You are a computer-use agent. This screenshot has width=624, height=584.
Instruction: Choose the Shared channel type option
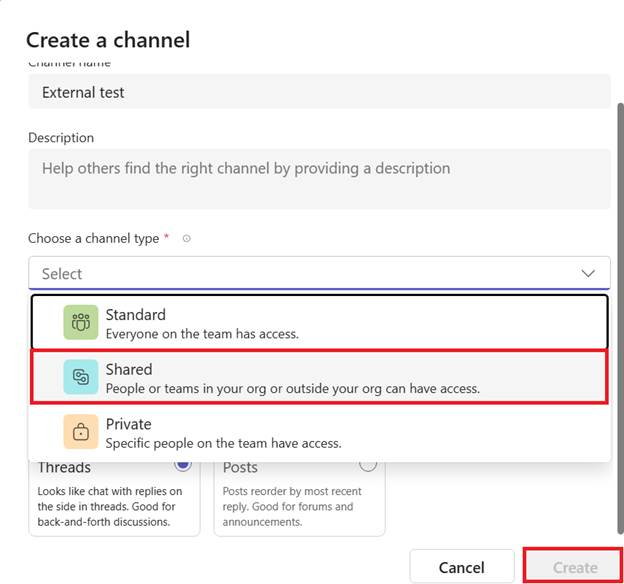(x=319, y=377)
